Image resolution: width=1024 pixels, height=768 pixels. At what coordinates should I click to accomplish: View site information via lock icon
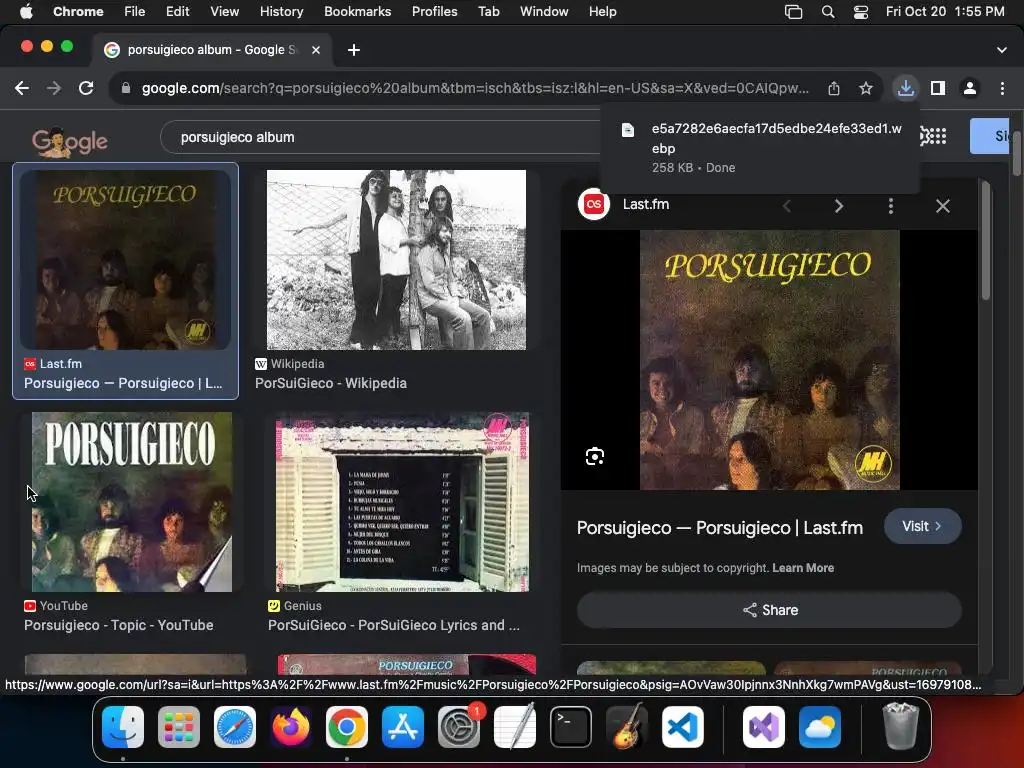click(x=126, y=88)
